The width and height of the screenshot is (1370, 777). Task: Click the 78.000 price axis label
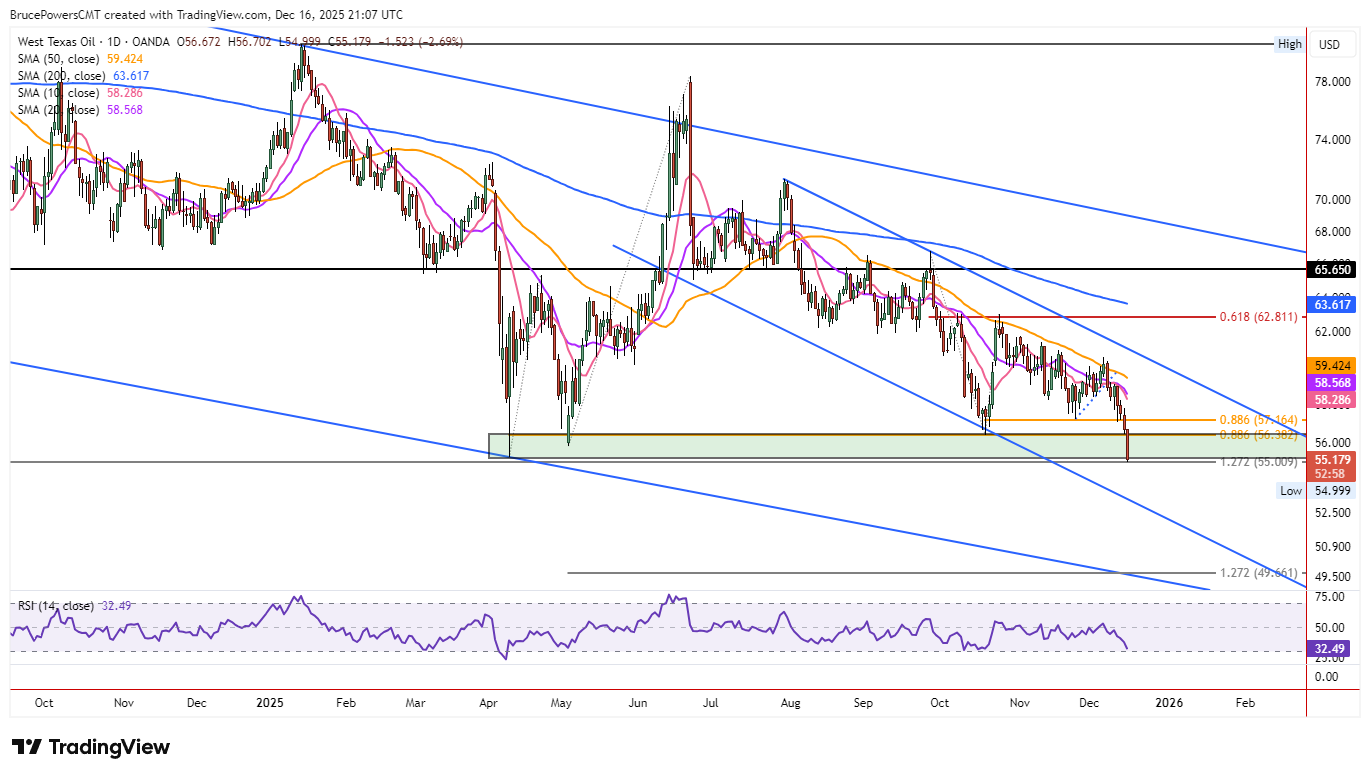[1335, 82]
